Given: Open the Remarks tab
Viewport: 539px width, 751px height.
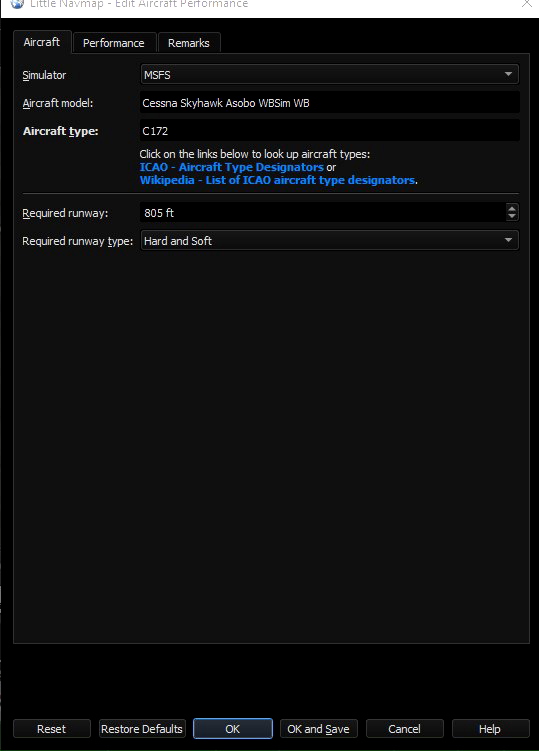Looking at the screenshot, I should click(189, 43).
